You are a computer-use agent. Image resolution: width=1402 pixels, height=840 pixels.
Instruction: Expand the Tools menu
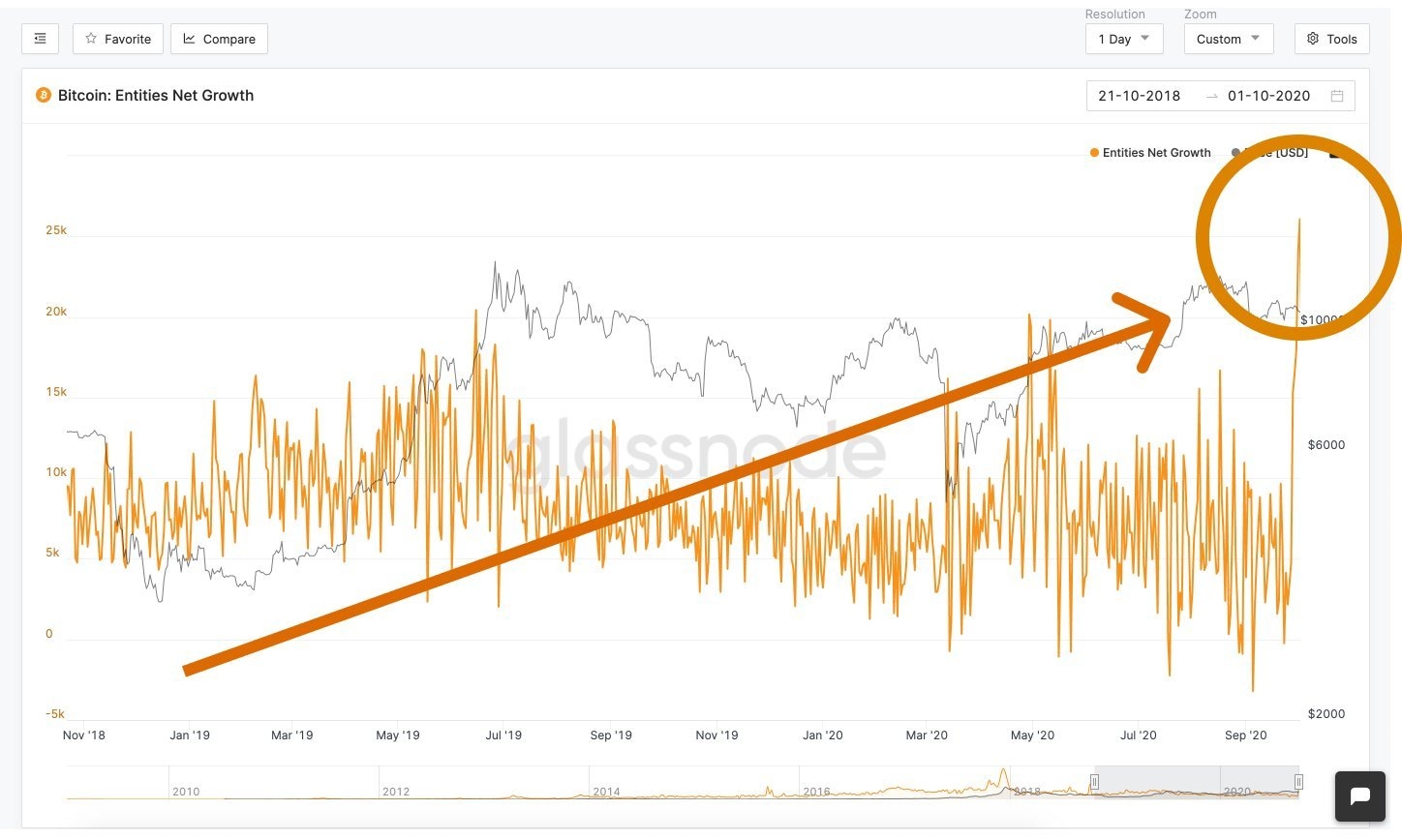(1331, 39)
